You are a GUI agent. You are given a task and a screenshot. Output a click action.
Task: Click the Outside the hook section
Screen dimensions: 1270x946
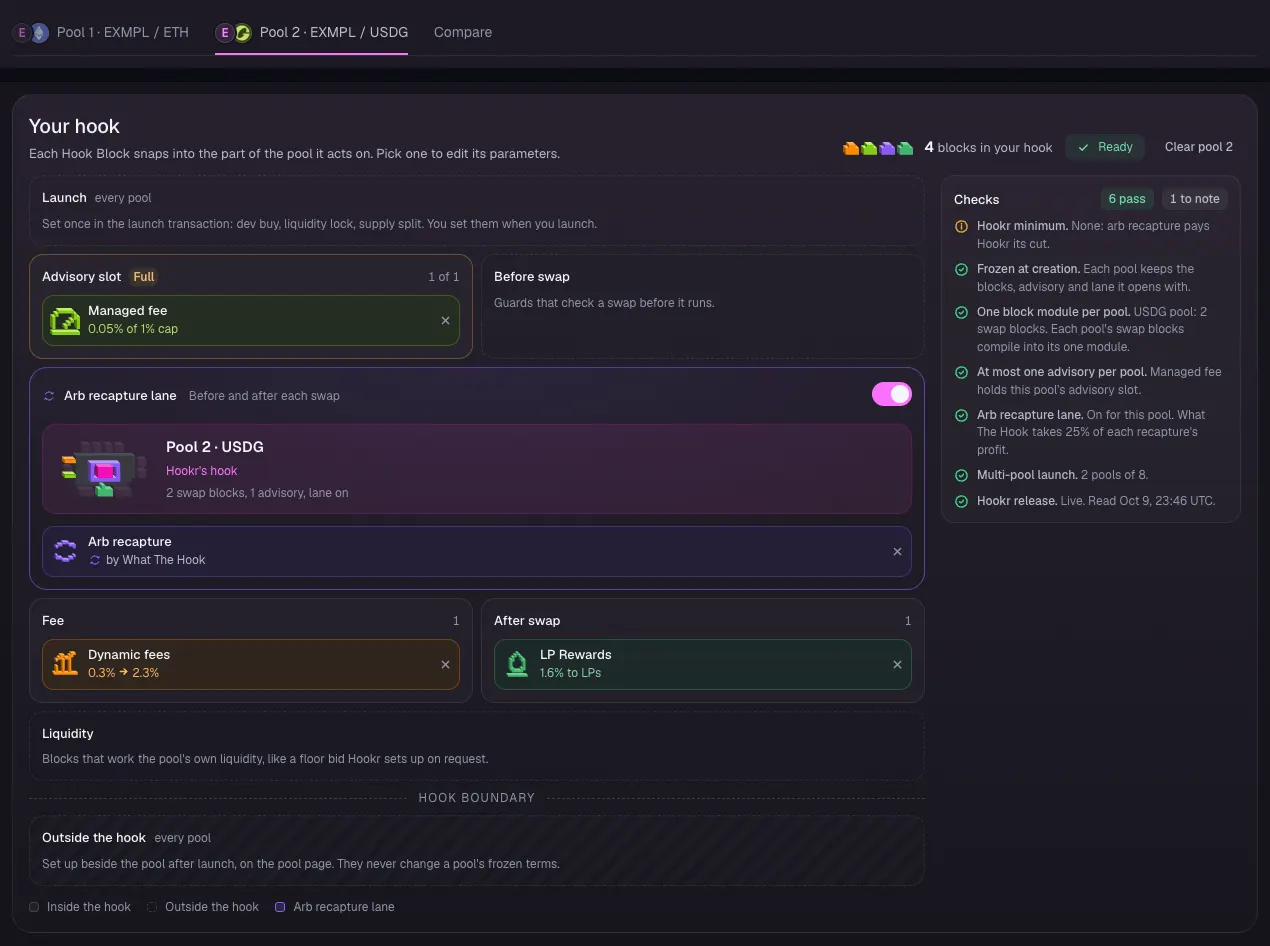pyautogui.click(x=477, y=851)
